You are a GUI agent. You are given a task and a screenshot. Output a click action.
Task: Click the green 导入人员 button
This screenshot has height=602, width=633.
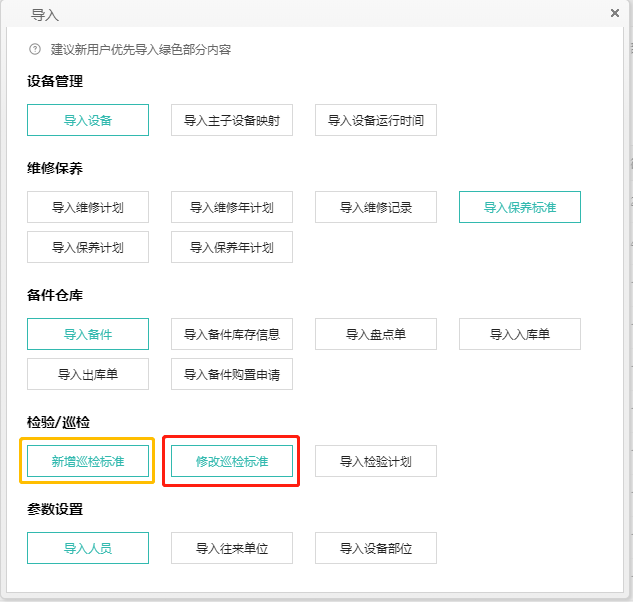point(88,548)
